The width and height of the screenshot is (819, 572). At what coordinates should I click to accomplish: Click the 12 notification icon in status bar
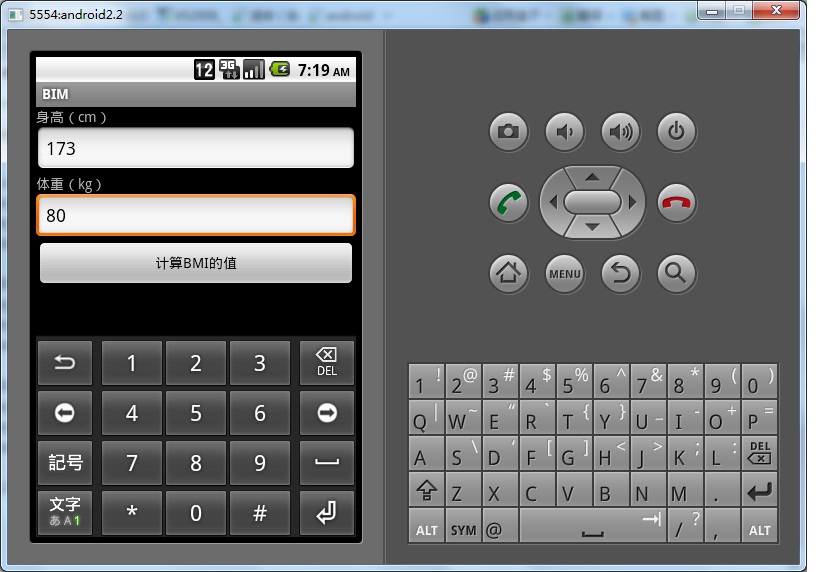(x=204, y=69)
